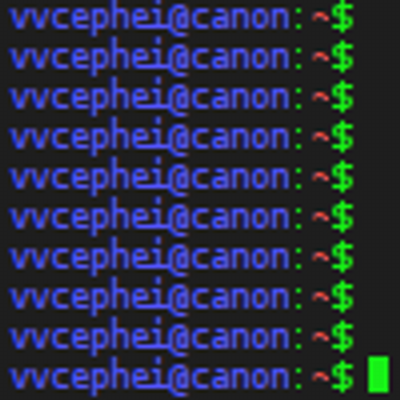400x400 pixels.
Task: Click "vvcephei" username on the topmost prompt line
Action: coord(88,16)
